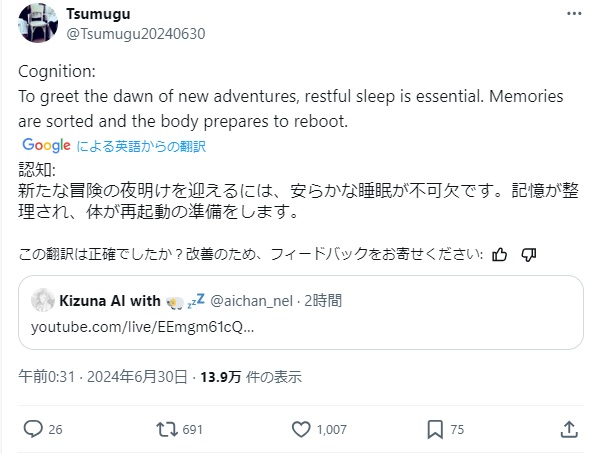Viewport: 600px width, 454px height.
Task: Give thumbs up to the translation
Action: click(x=500, y=253)
